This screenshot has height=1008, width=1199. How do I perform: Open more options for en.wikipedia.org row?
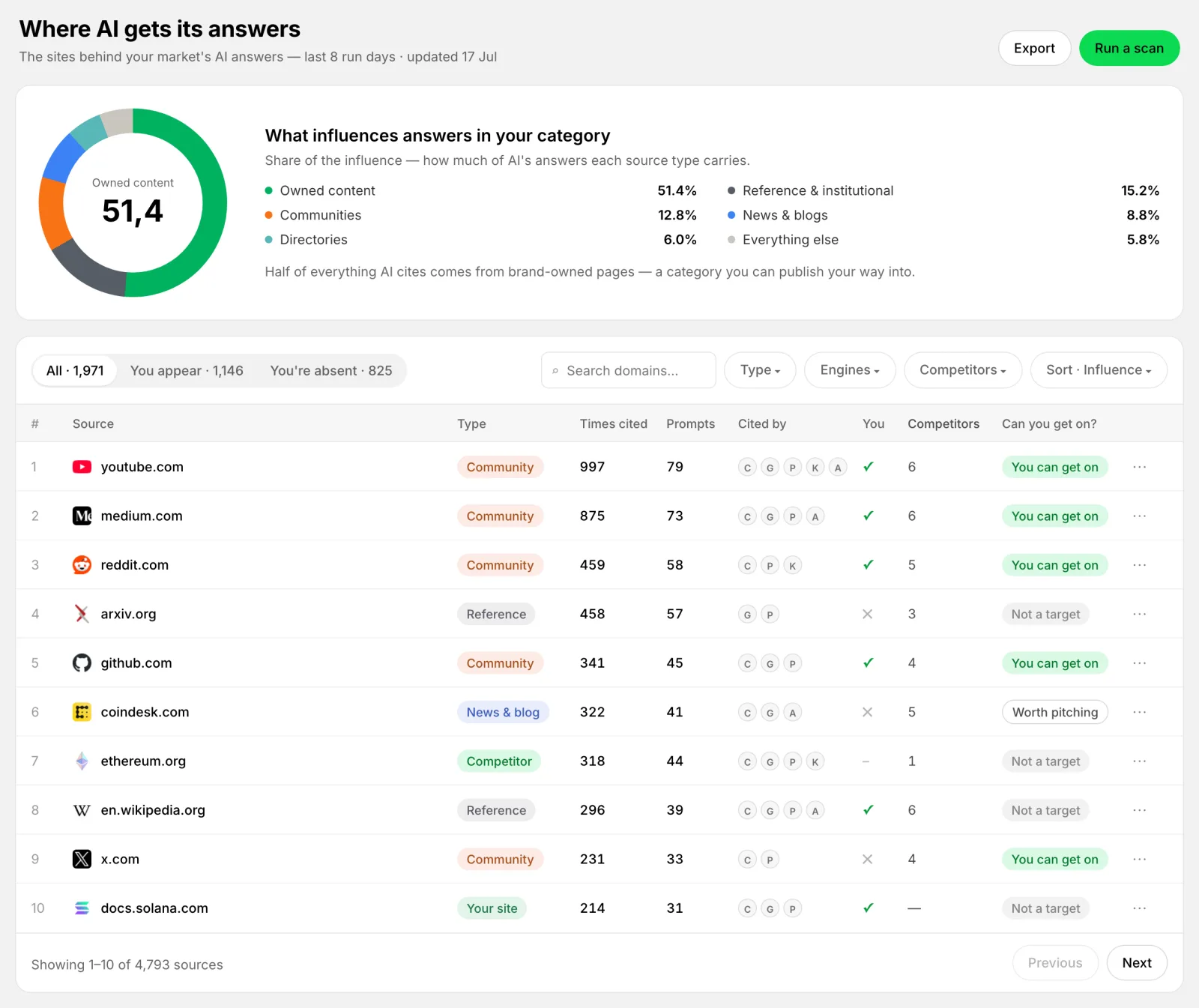(x=1140, y=810)
